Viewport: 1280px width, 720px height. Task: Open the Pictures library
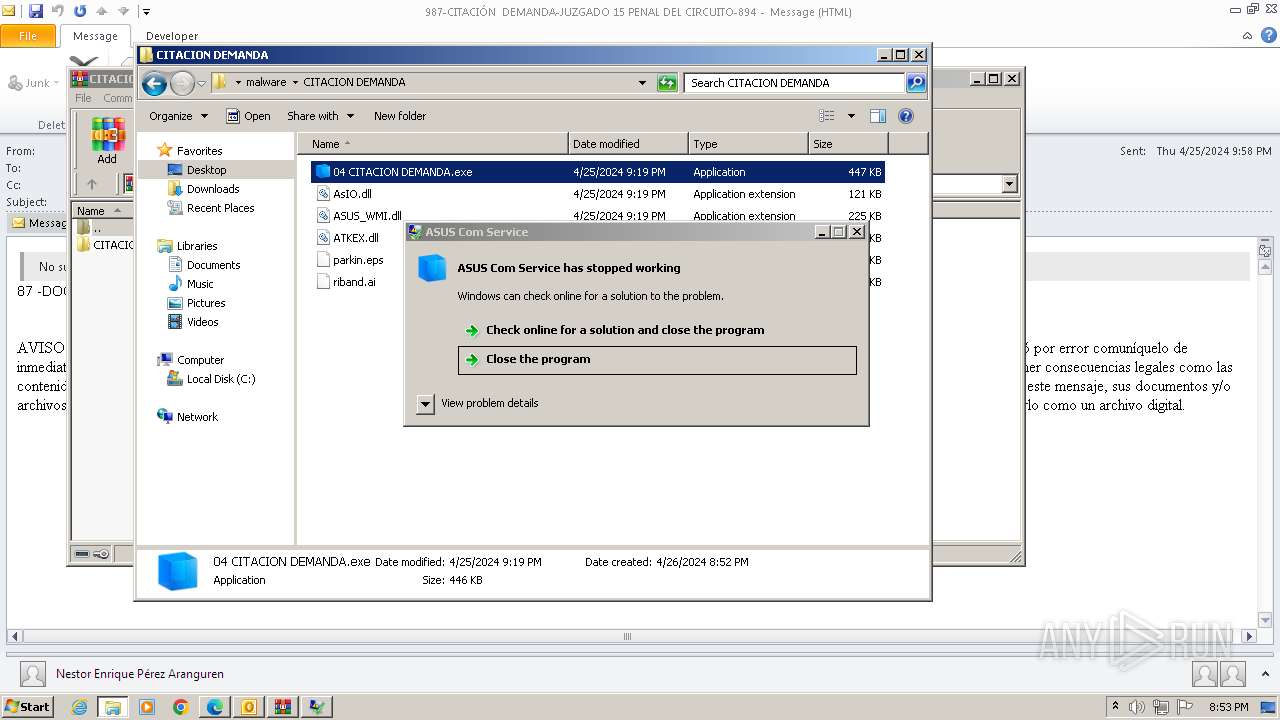tap(206, 303)
